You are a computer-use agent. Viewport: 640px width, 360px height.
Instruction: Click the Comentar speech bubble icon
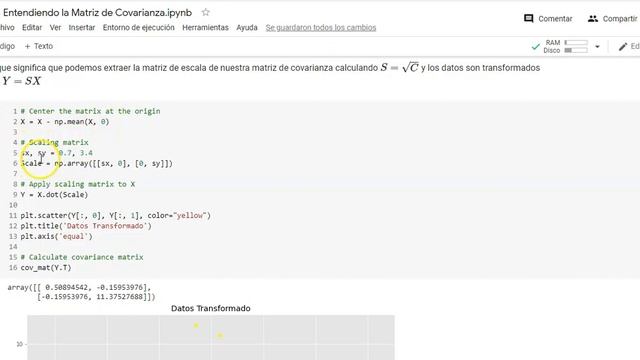(529, 18)
